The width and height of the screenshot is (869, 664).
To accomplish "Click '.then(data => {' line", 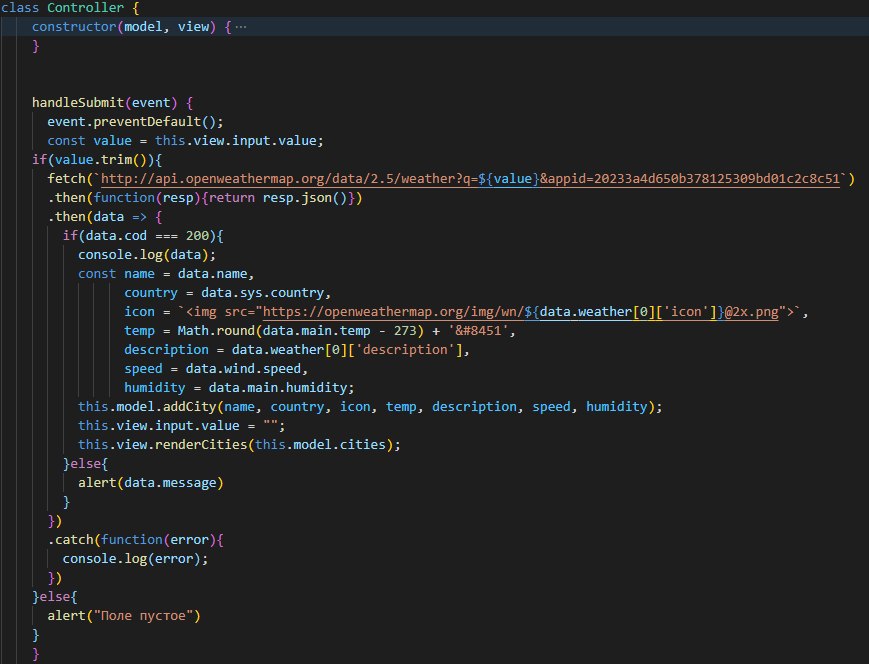I will coord(105,217).
